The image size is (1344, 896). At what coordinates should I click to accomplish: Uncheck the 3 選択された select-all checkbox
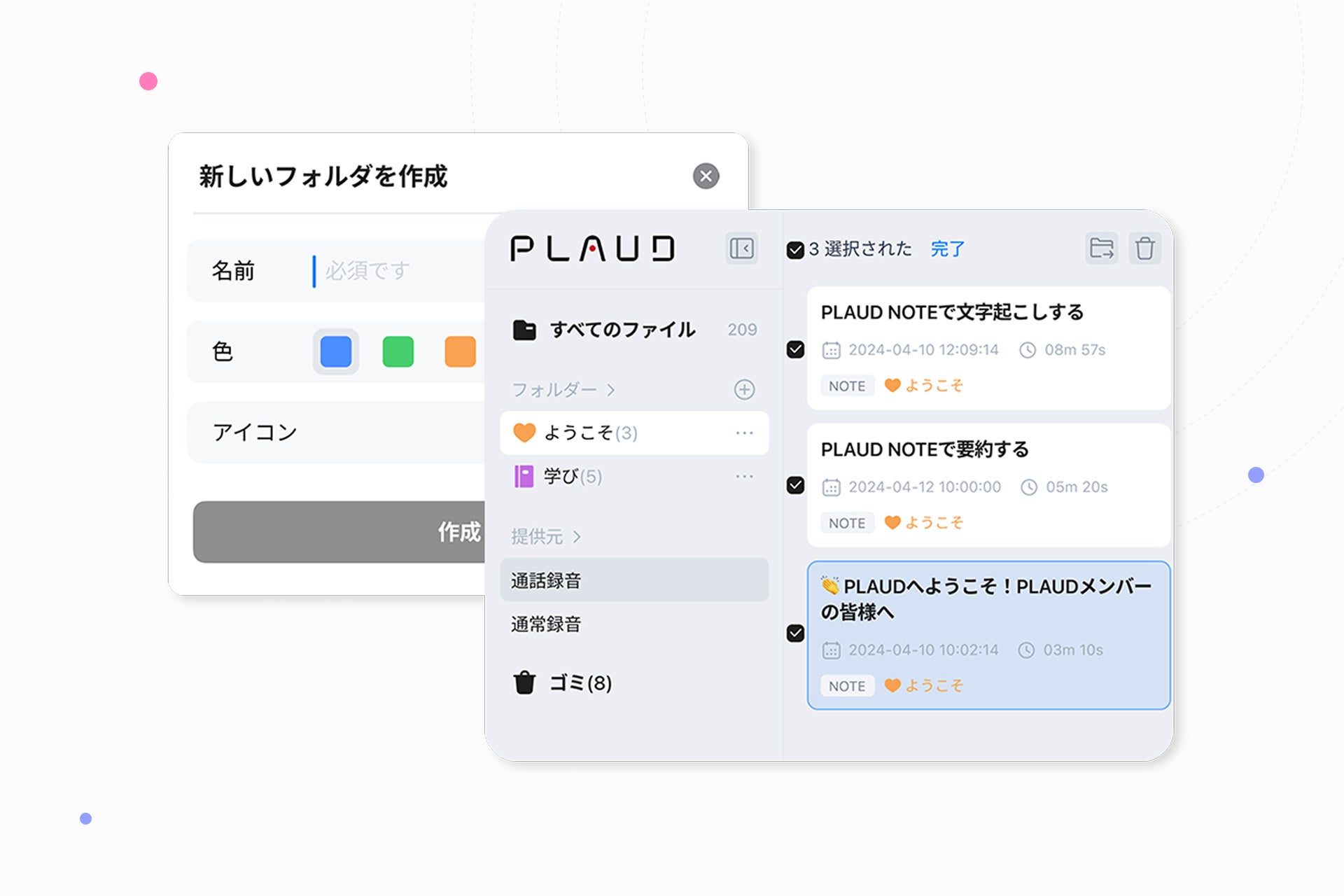point(795,250)
